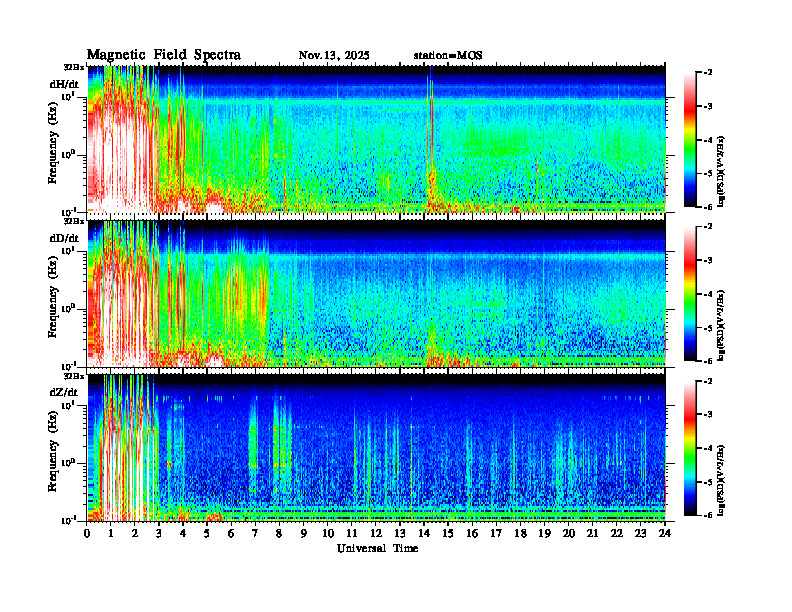The image size is (792, 612).
Task: Click the "13" tick on the time axis
Action: (400, 534)
